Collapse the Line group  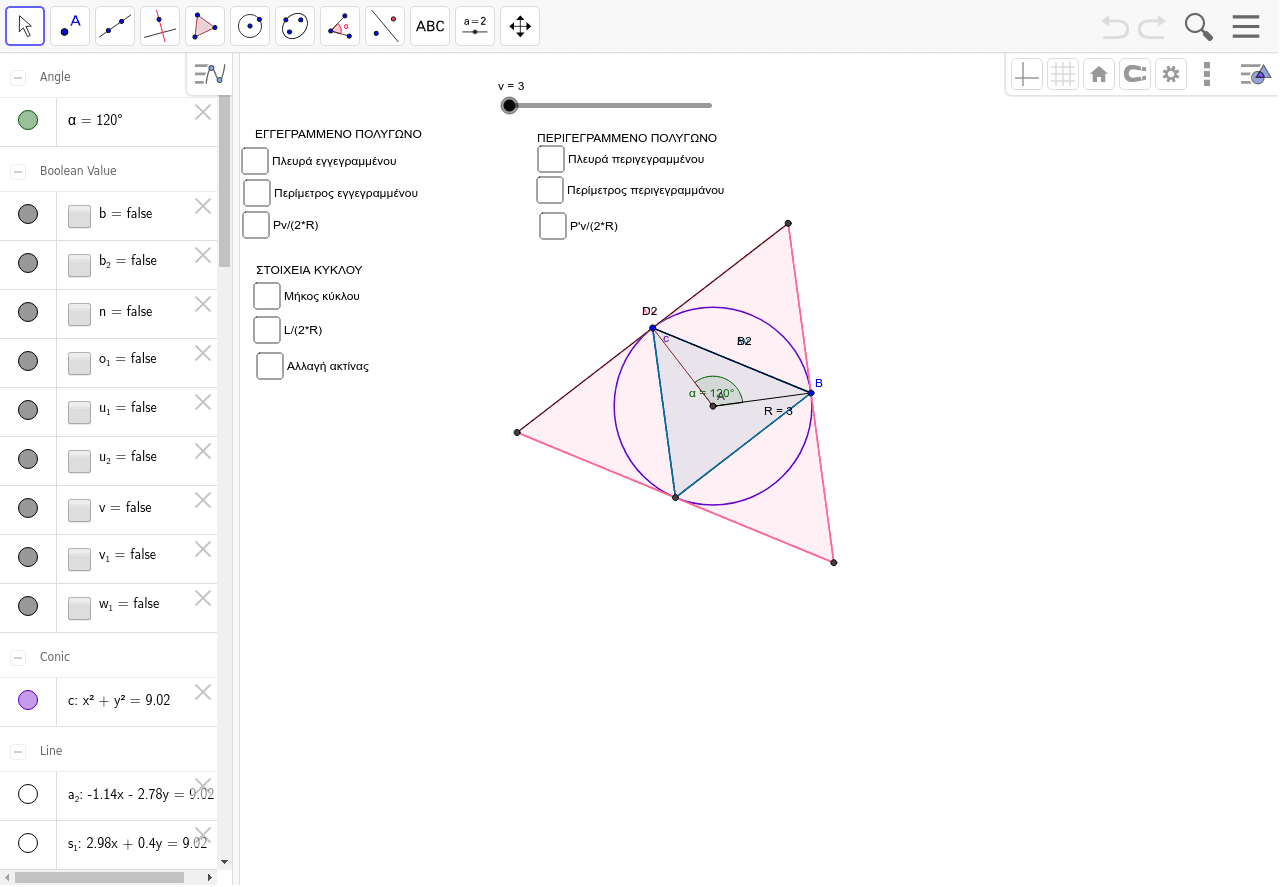pyautogui.click(x=18, y=751)
